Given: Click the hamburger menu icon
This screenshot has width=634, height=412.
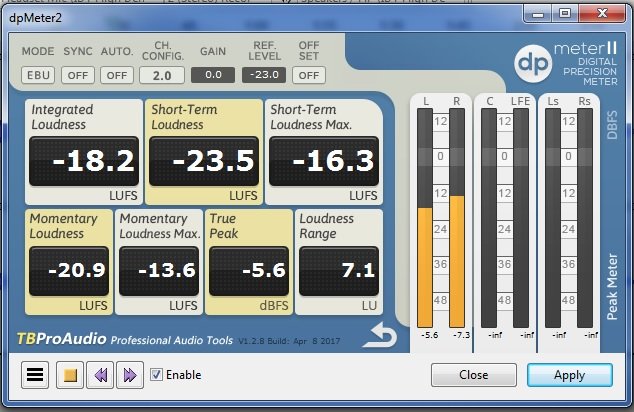Looking at the screenshot, I should click(x=36, y=375).
